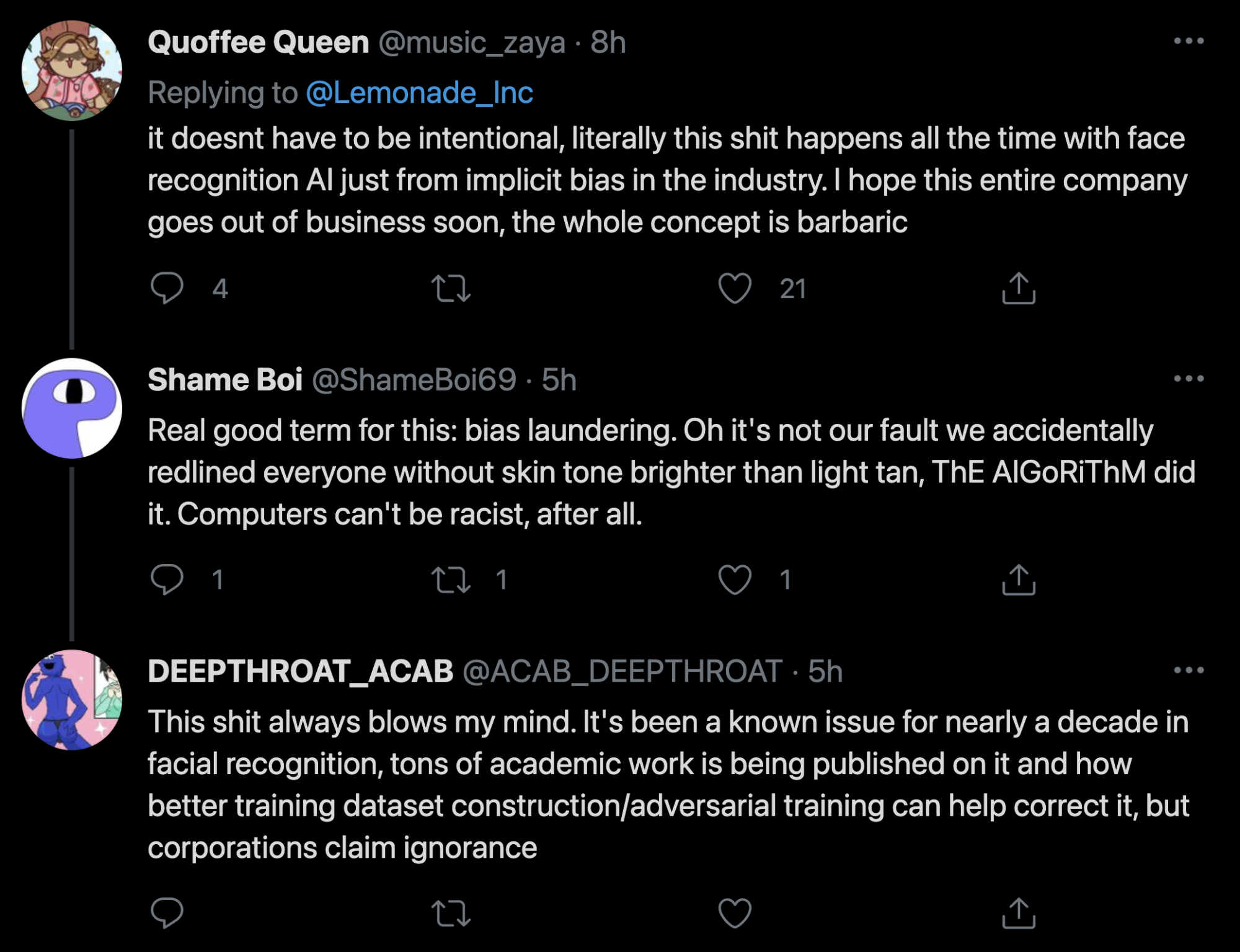This screenshot has height=952, width=1240.
Task: View Shame Boi's profile avatar
Action: [72, 408]
